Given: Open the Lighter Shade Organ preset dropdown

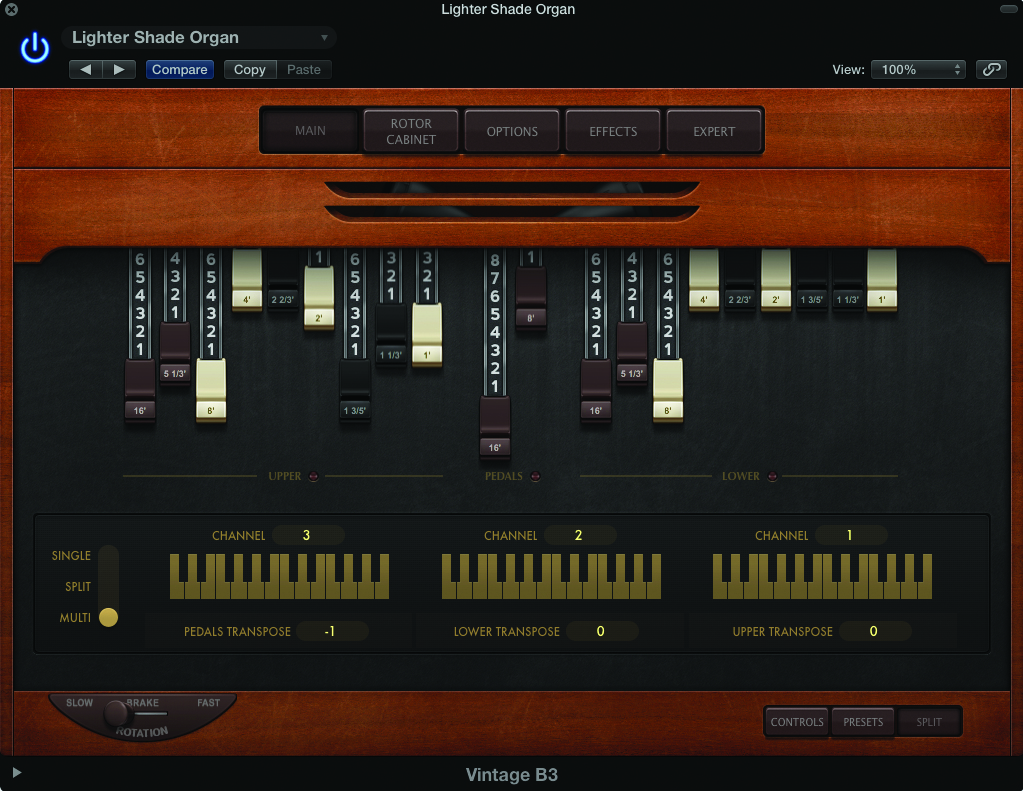Looking at the screenshot, I should point(199,38).
